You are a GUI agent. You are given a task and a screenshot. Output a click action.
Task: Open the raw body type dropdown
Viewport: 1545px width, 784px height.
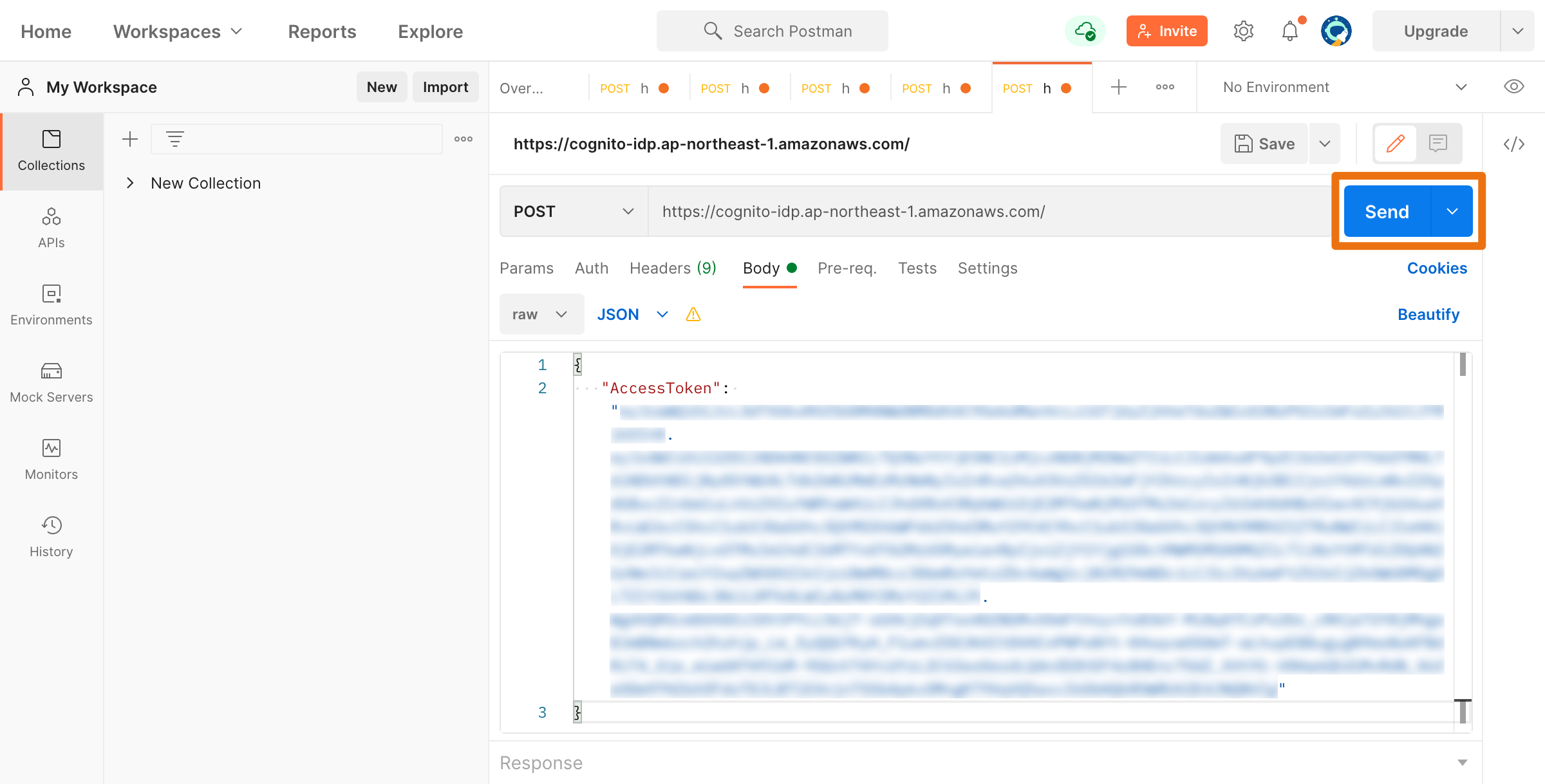(x=542, y=314)
